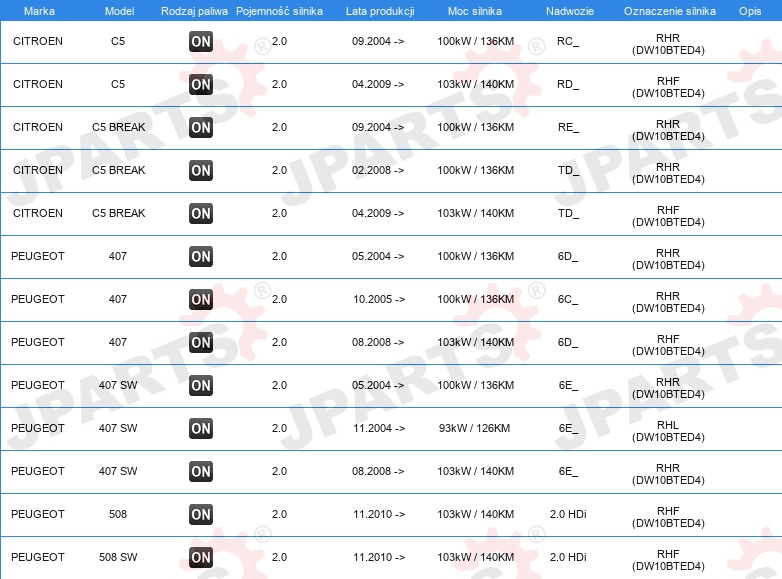Click 100kW / 136KM in the 6C_ row
Screen dimensions: 782x579
[475, 299]
